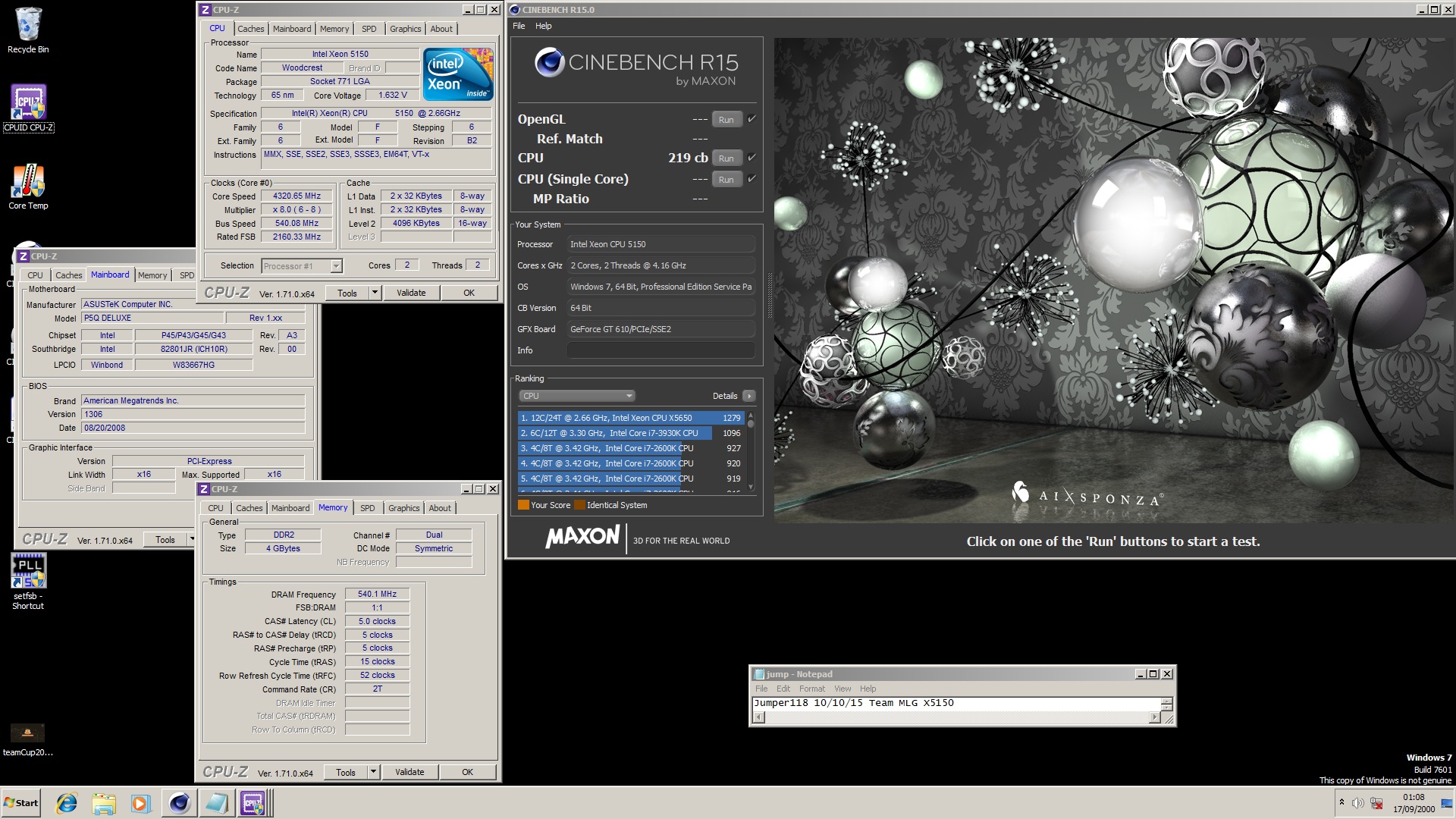Click the Start button
This screenshot has width=1456, height=819.
click(x=21, y=803)
